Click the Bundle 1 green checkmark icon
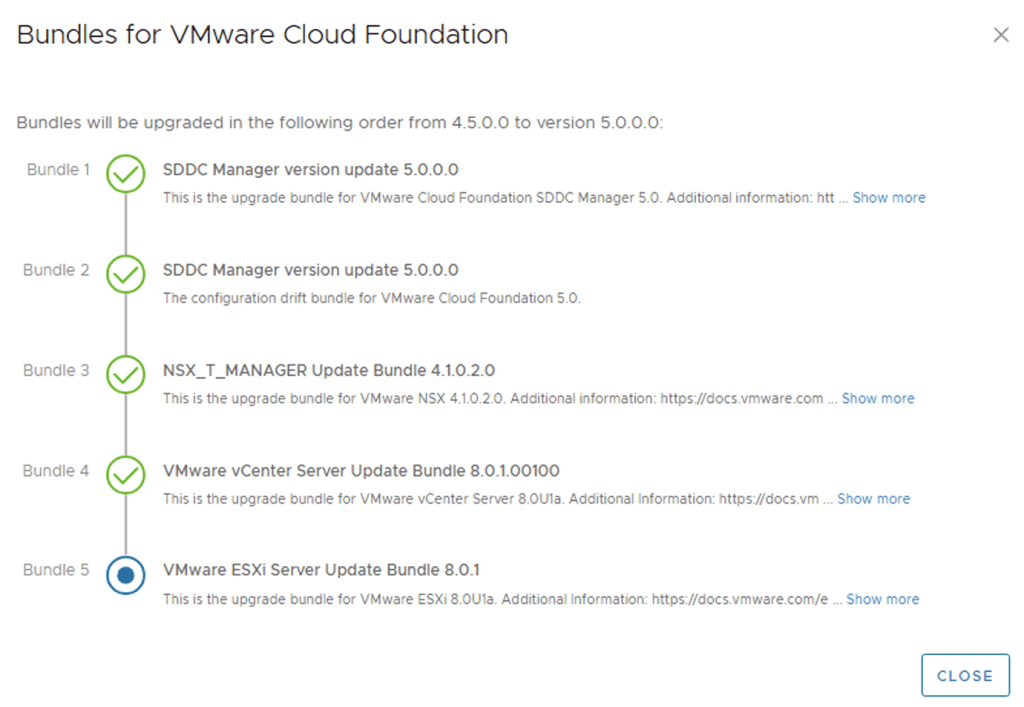This screenshot has width=1024, height=707. (x=126, y=174)
